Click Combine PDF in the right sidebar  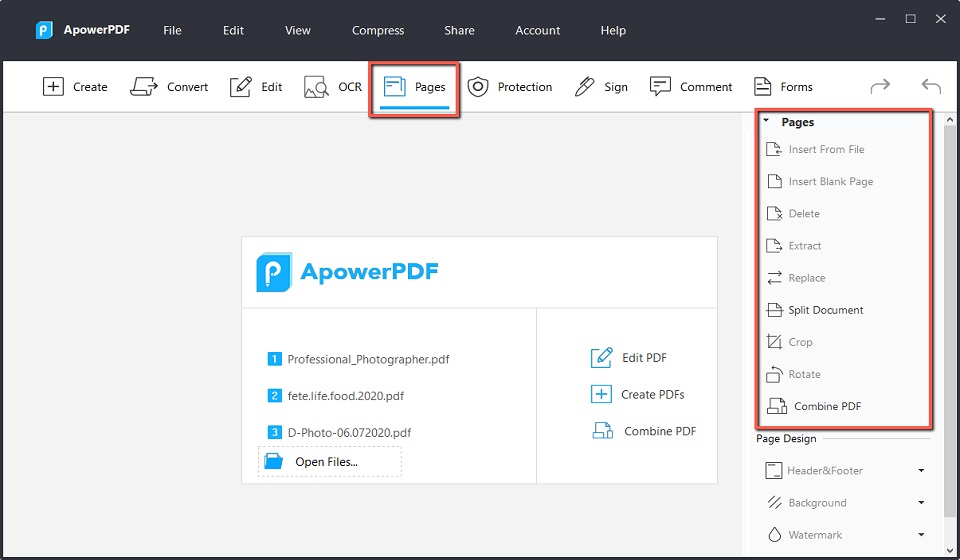click(826, 406)
